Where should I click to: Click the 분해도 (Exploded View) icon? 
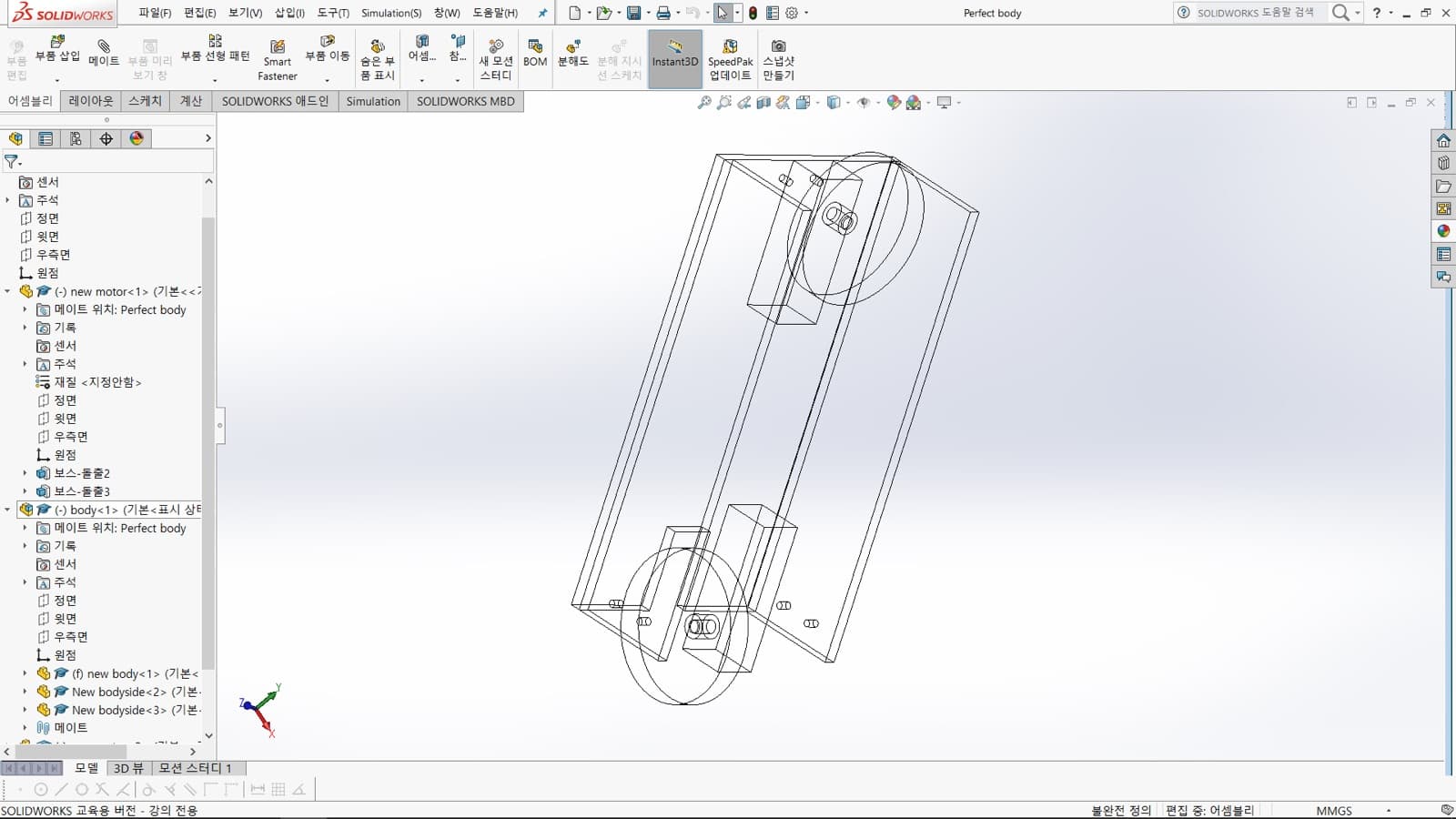pos(573,45)
